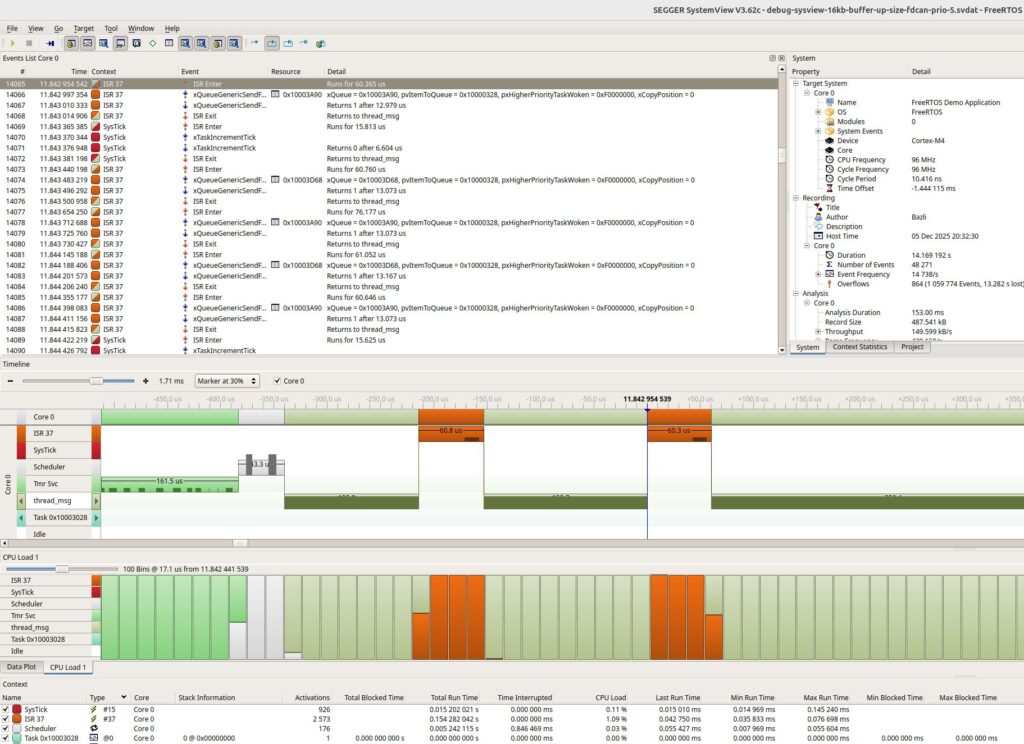This screenshot has width=1024, height=744.
Task: Click the last toolbar icon with green cube
Action: pyautogui.click(x=321, y=43)
